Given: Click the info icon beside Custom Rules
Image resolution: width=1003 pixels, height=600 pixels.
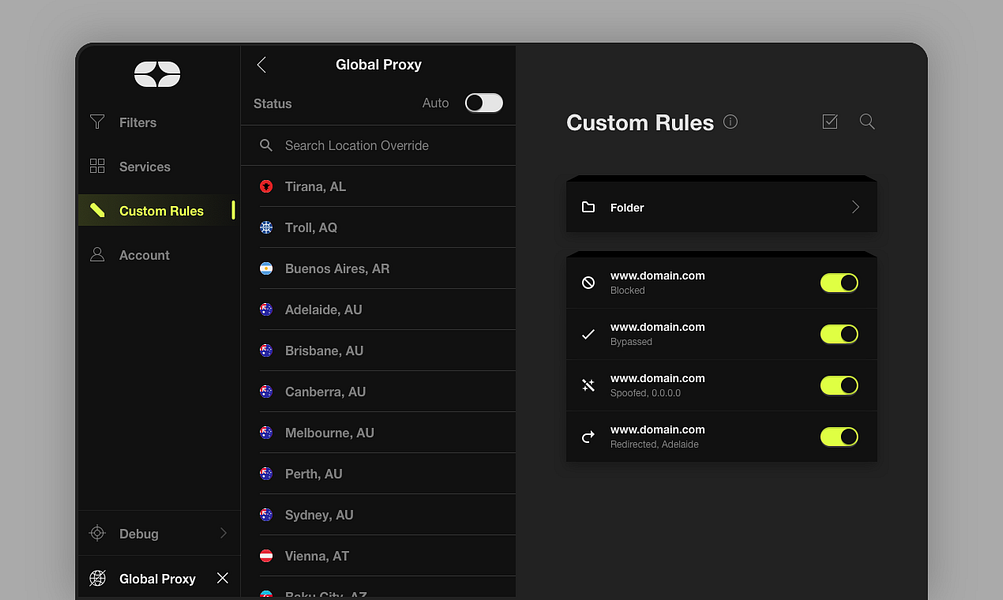Looking at the screenshot, I should [x=731, y=122].
